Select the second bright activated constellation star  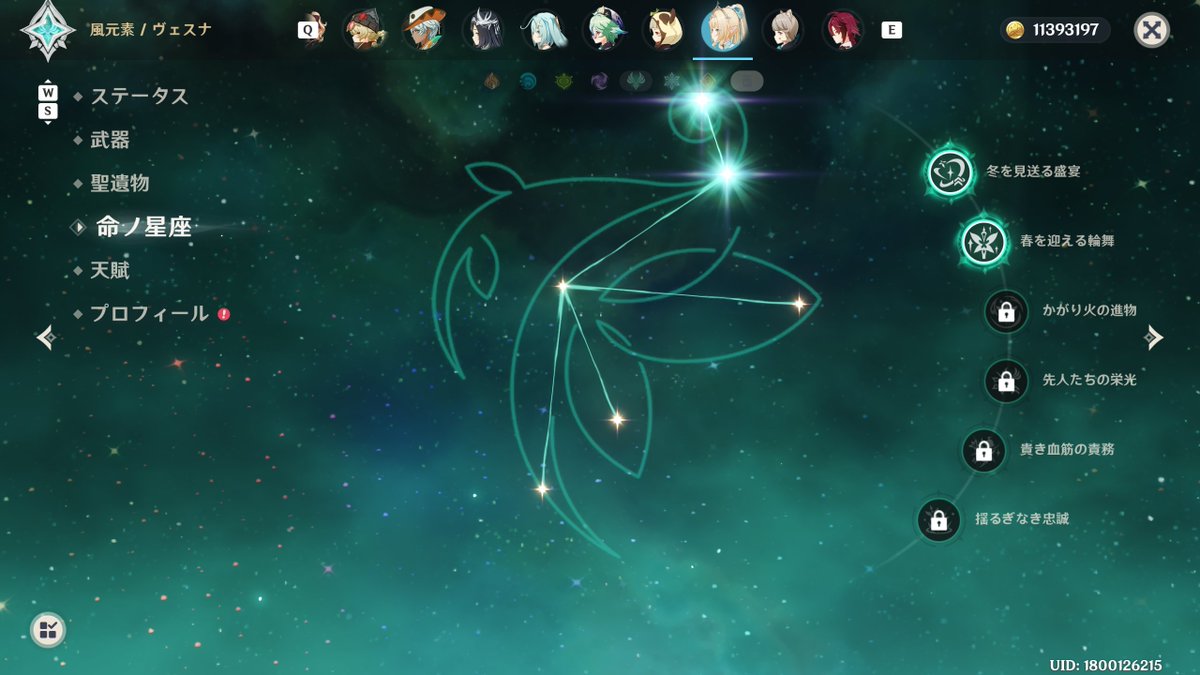727,174
